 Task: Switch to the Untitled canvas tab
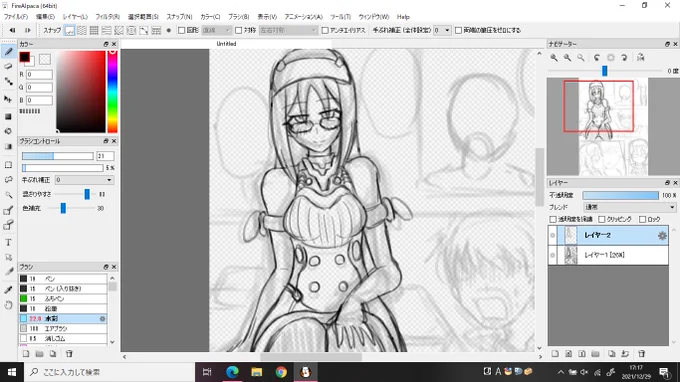(x=226, y=44)
